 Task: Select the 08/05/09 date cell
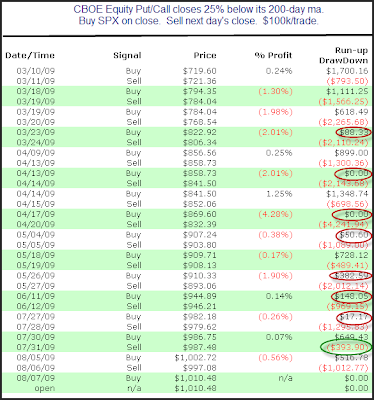pyautogui.click(x=36, y=358)
